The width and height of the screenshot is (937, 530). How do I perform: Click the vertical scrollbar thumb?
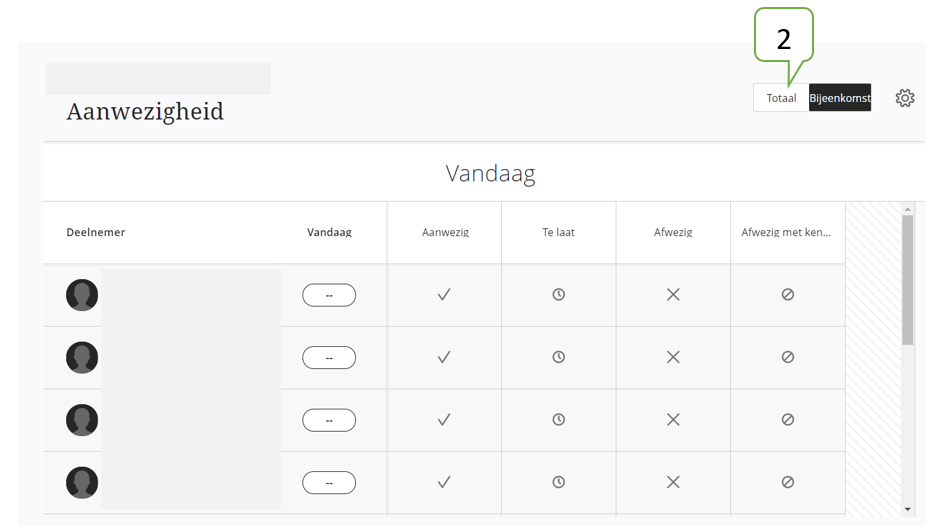908,280
